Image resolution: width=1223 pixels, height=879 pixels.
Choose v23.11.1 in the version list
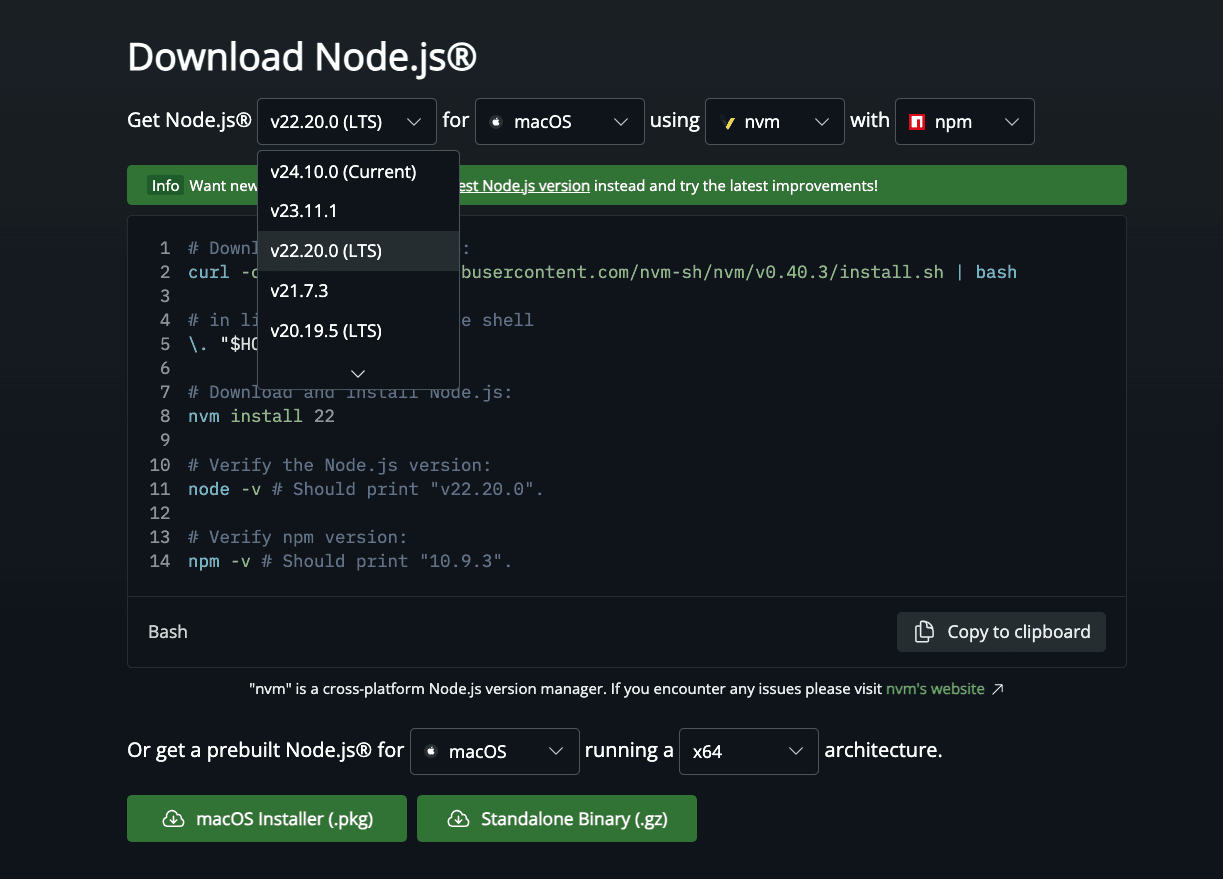point(304,211)
